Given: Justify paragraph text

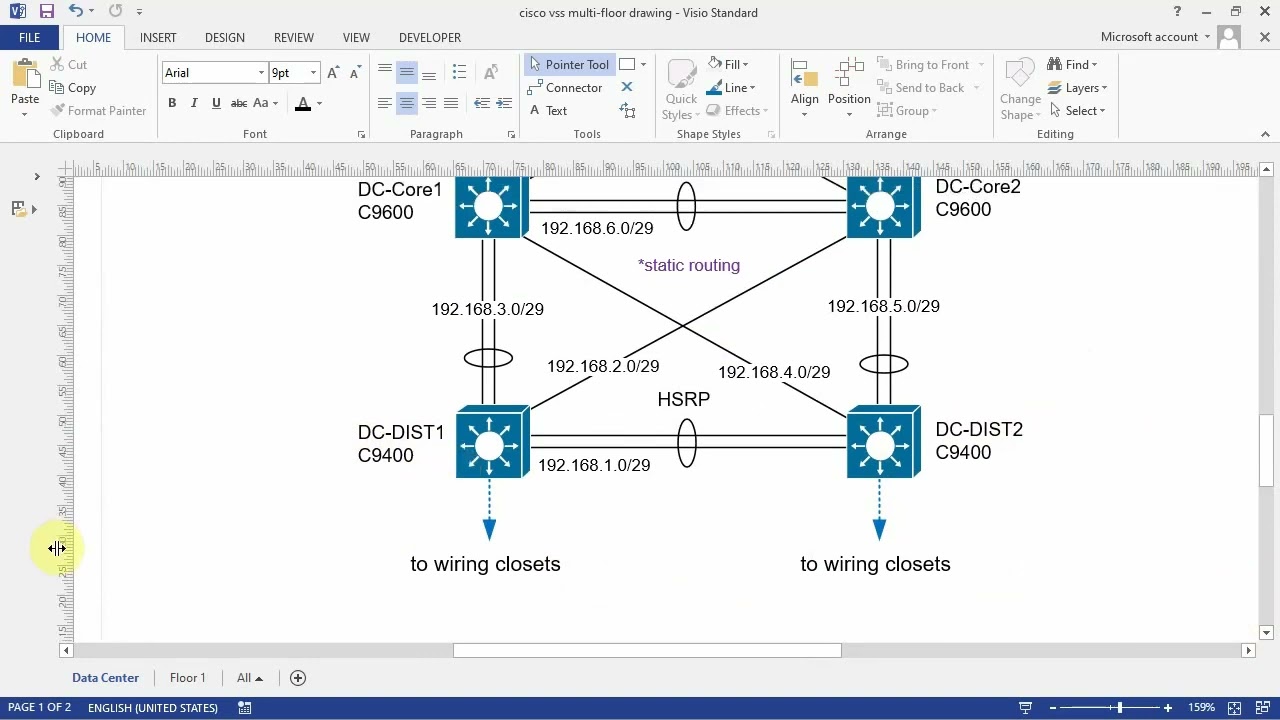Looking at the screenshot, I should tap(450, 103).
